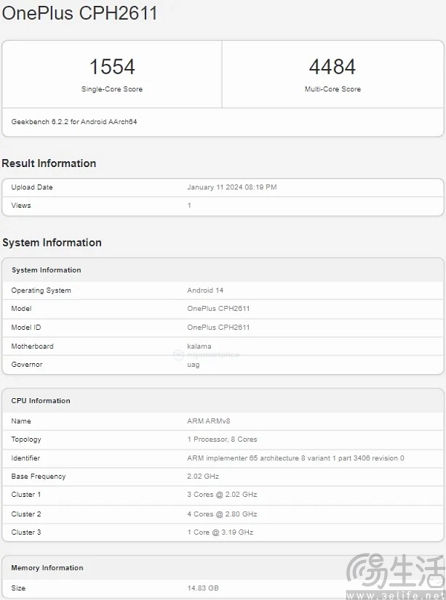
Task: Select the OnePlus CPH2611 value in Model row
Action: [218, 308]
